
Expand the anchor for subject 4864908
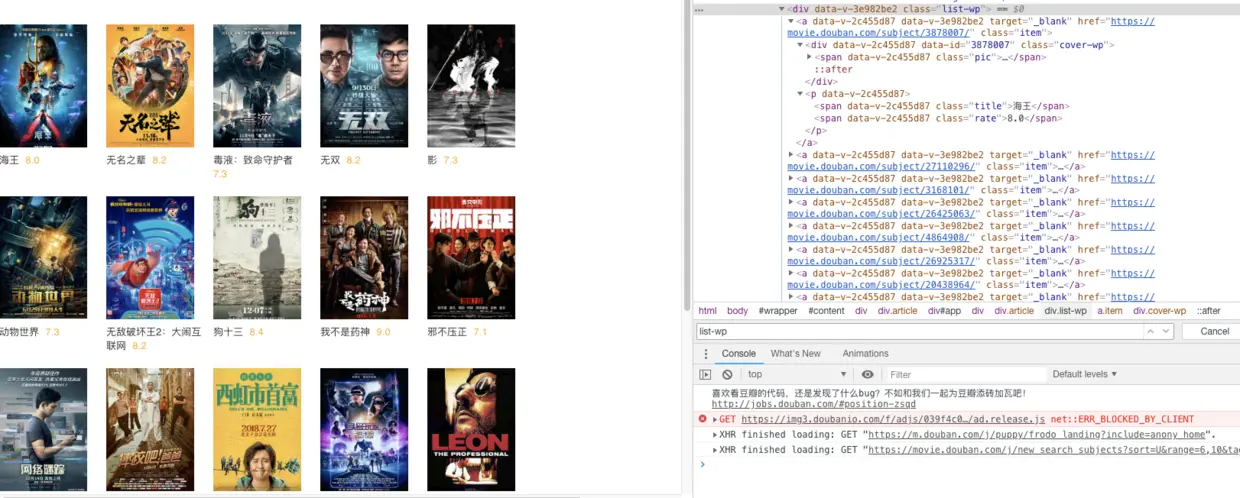(x=791, y=226)
